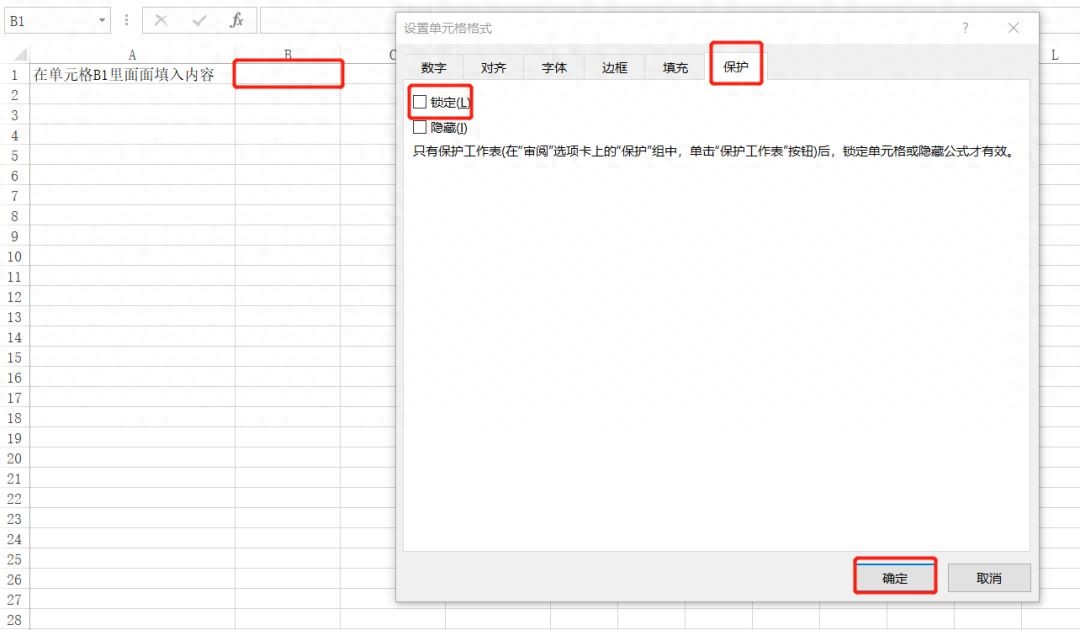Select row 5 header
This screenshot has width=1080, height=630.
click(x=14, y=156)
